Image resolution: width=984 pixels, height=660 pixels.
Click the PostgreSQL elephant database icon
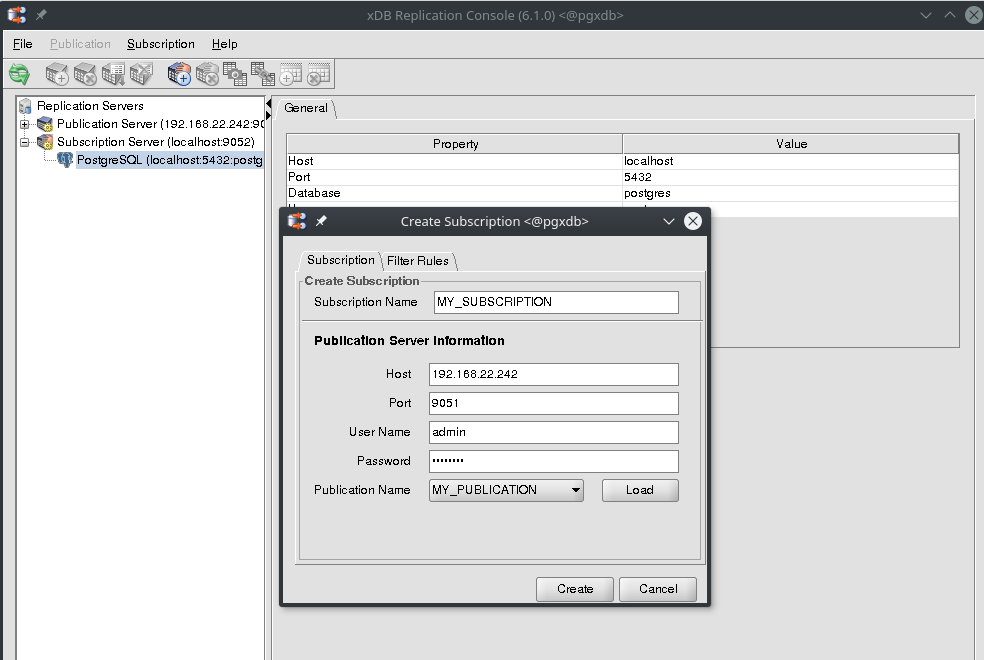coord(65,160)
